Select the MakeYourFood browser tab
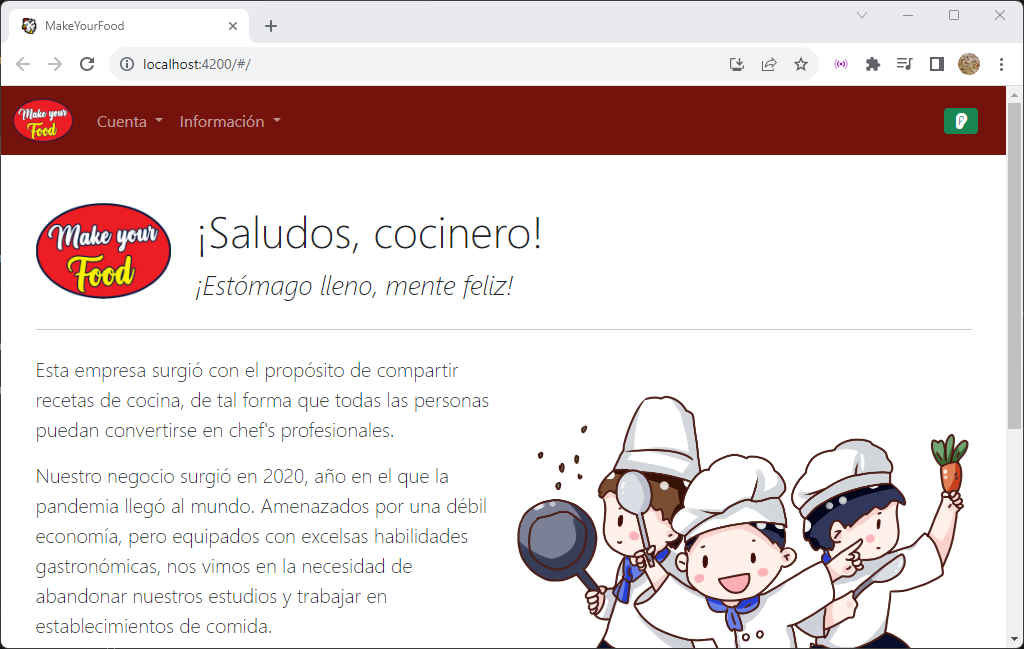The image size is (1024, 649). [120, 25]
